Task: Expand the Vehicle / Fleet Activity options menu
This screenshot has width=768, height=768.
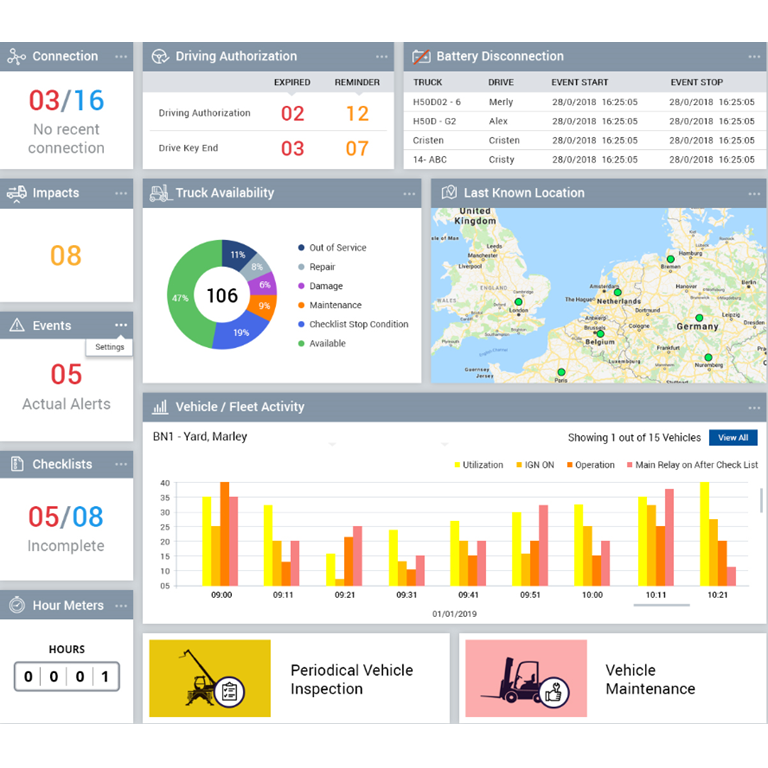Action: coord(754,408)
